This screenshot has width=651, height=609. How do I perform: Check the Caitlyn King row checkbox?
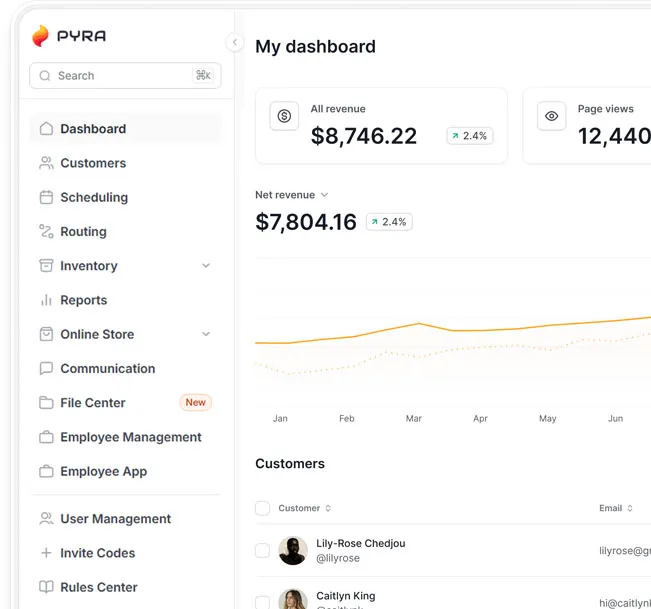tap(262, 601)
